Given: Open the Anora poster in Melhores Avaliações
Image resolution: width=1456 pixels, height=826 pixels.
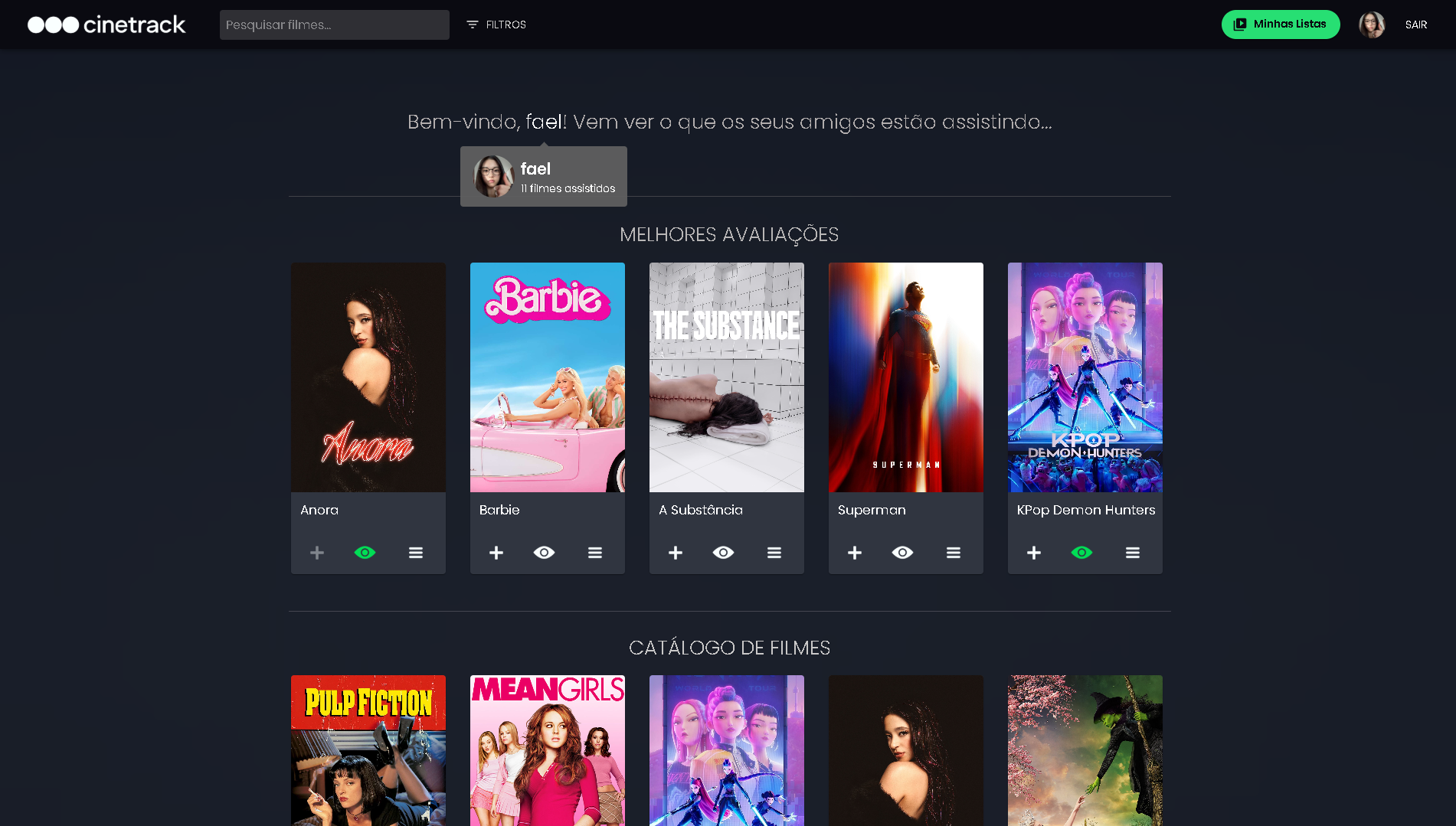Looking at the screenshot, I should click(x=368, y=377).
